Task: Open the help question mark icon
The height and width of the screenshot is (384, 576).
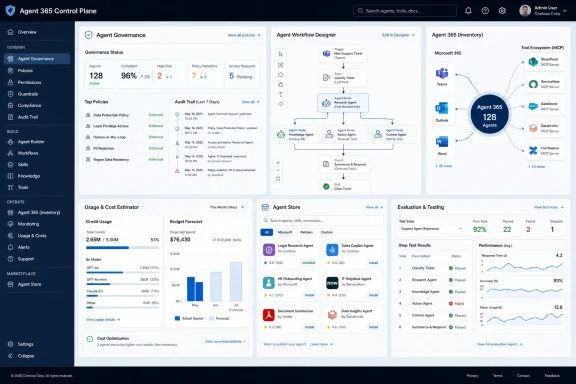Action: click(485, 11)
